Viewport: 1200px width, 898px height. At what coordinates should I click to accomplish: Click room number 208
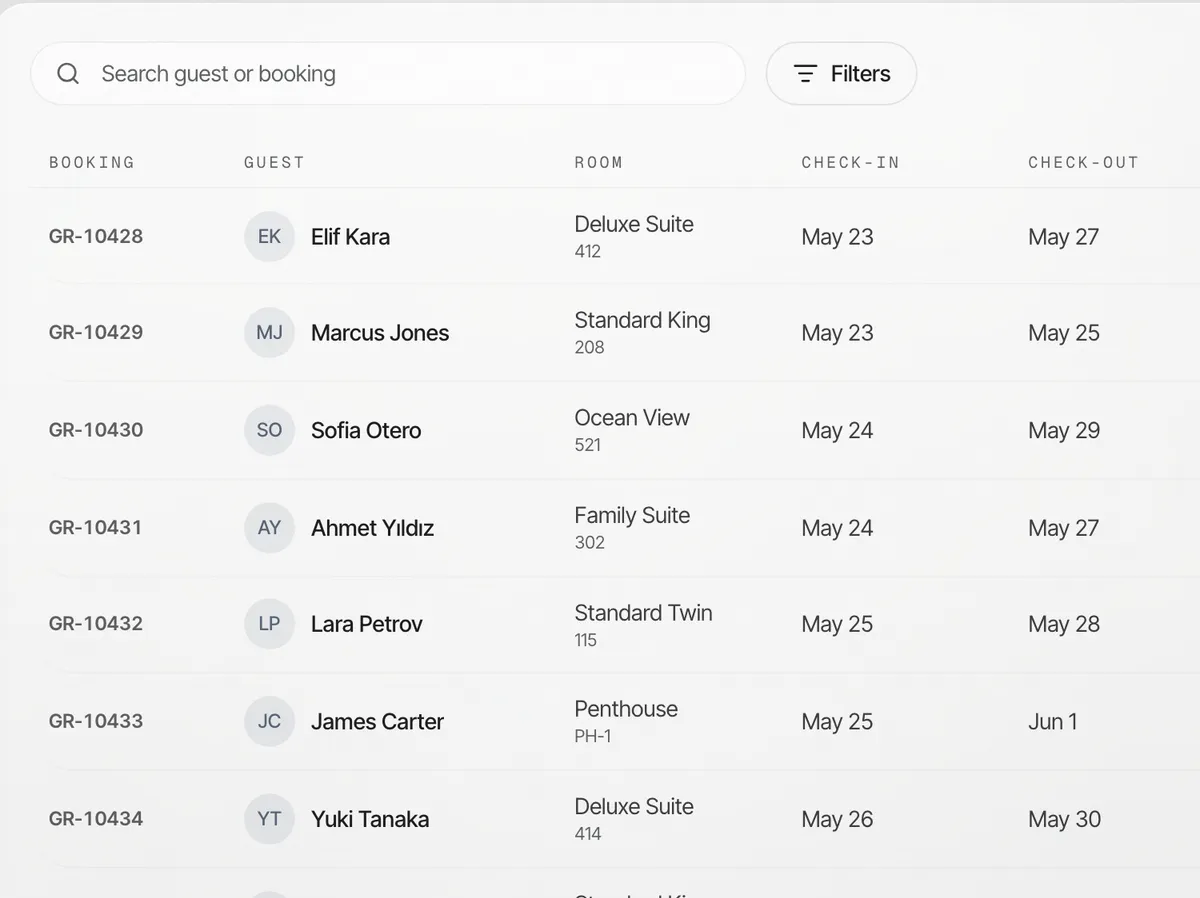(x=589, y=347)
